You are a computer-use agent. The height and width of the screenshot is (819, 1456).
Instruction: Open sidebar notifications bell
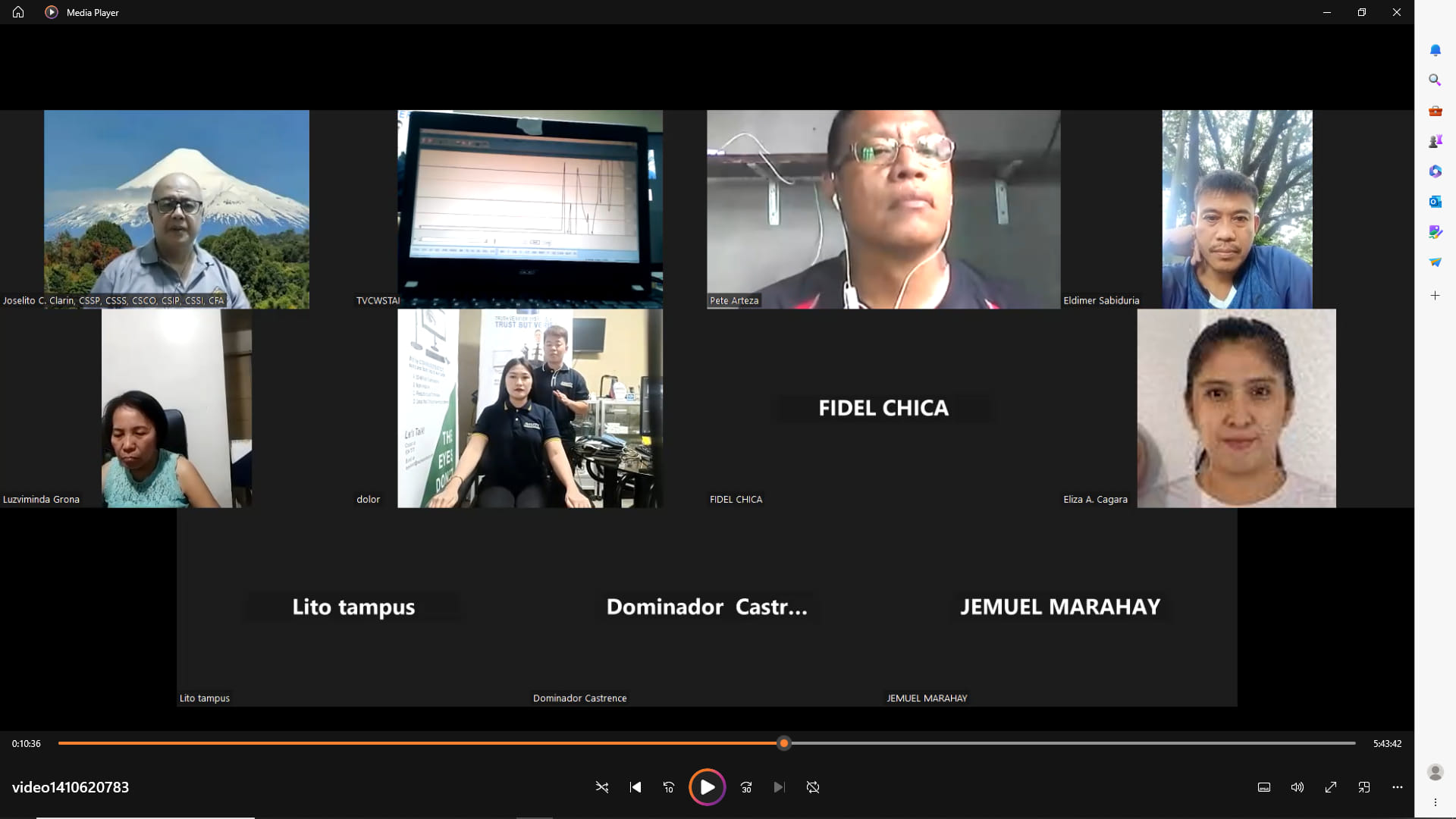[x=1436, y=50]
